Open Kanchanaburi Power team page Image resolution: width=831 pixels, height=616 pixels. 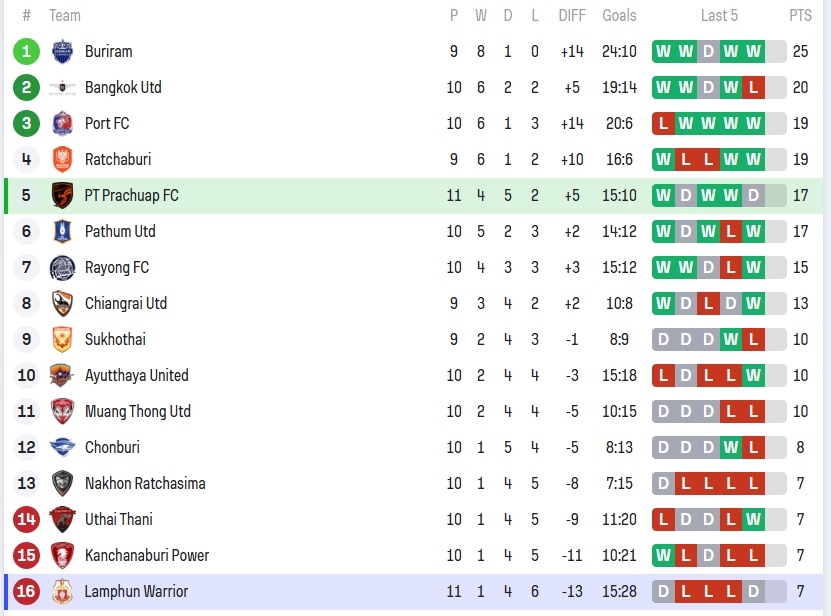pyautogui.click(x=147, y=555)
